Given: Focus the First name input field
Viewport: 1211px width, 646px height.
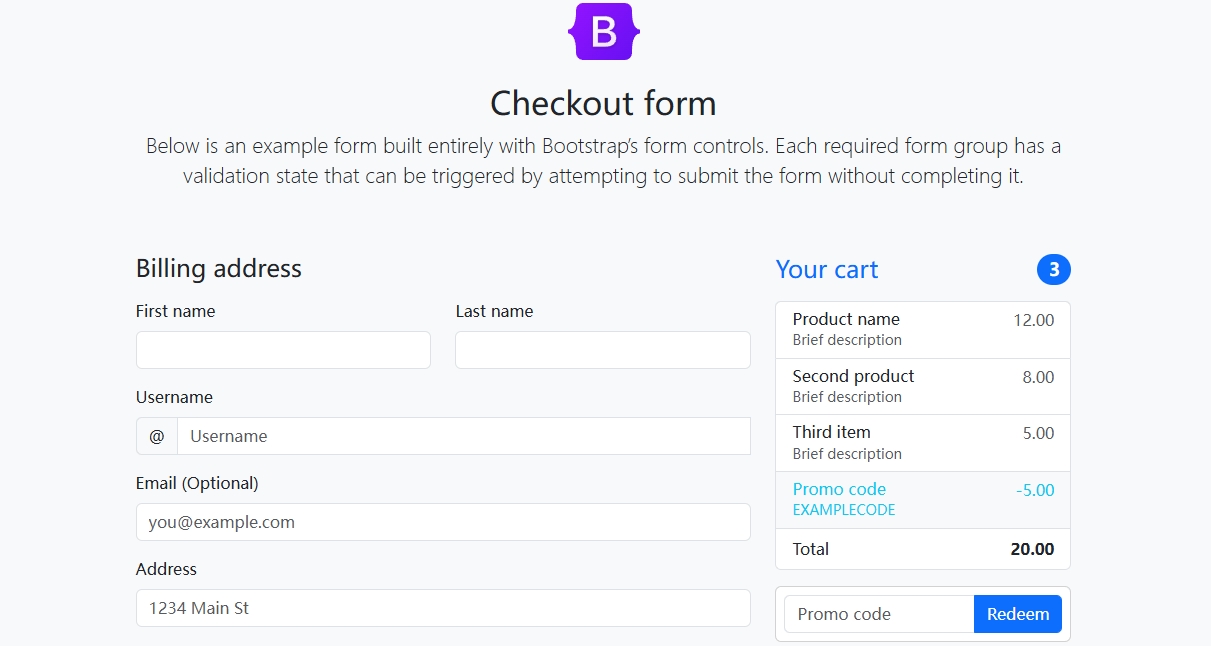Looking at the screenshot, I should pos(283,350).
